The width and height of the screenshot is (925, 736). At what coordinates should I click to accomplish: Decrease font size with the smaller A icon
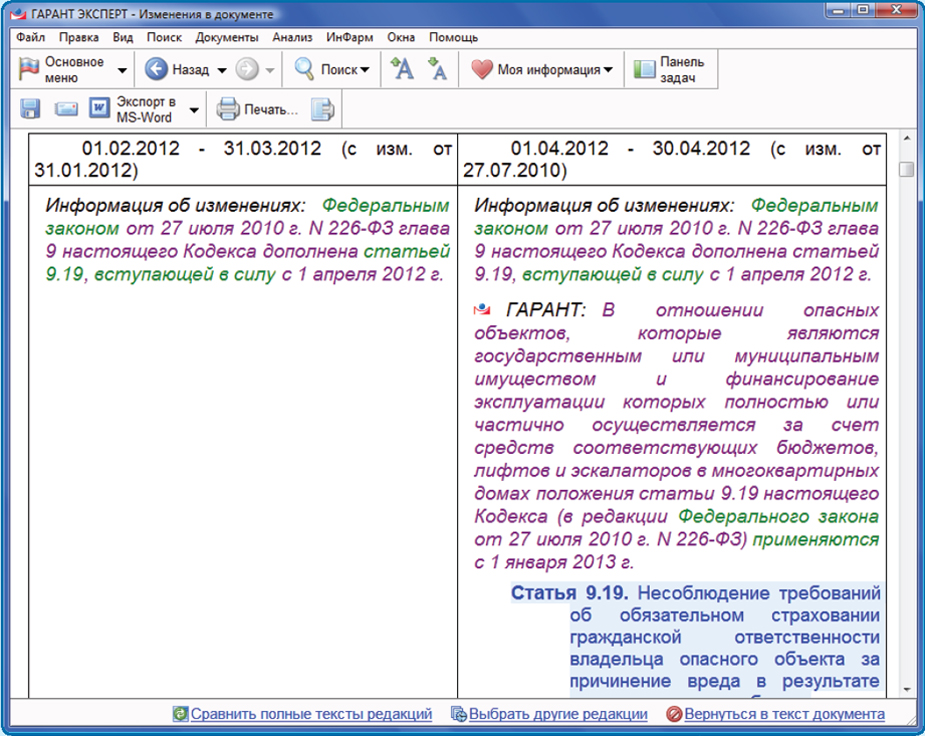[437, 70]
